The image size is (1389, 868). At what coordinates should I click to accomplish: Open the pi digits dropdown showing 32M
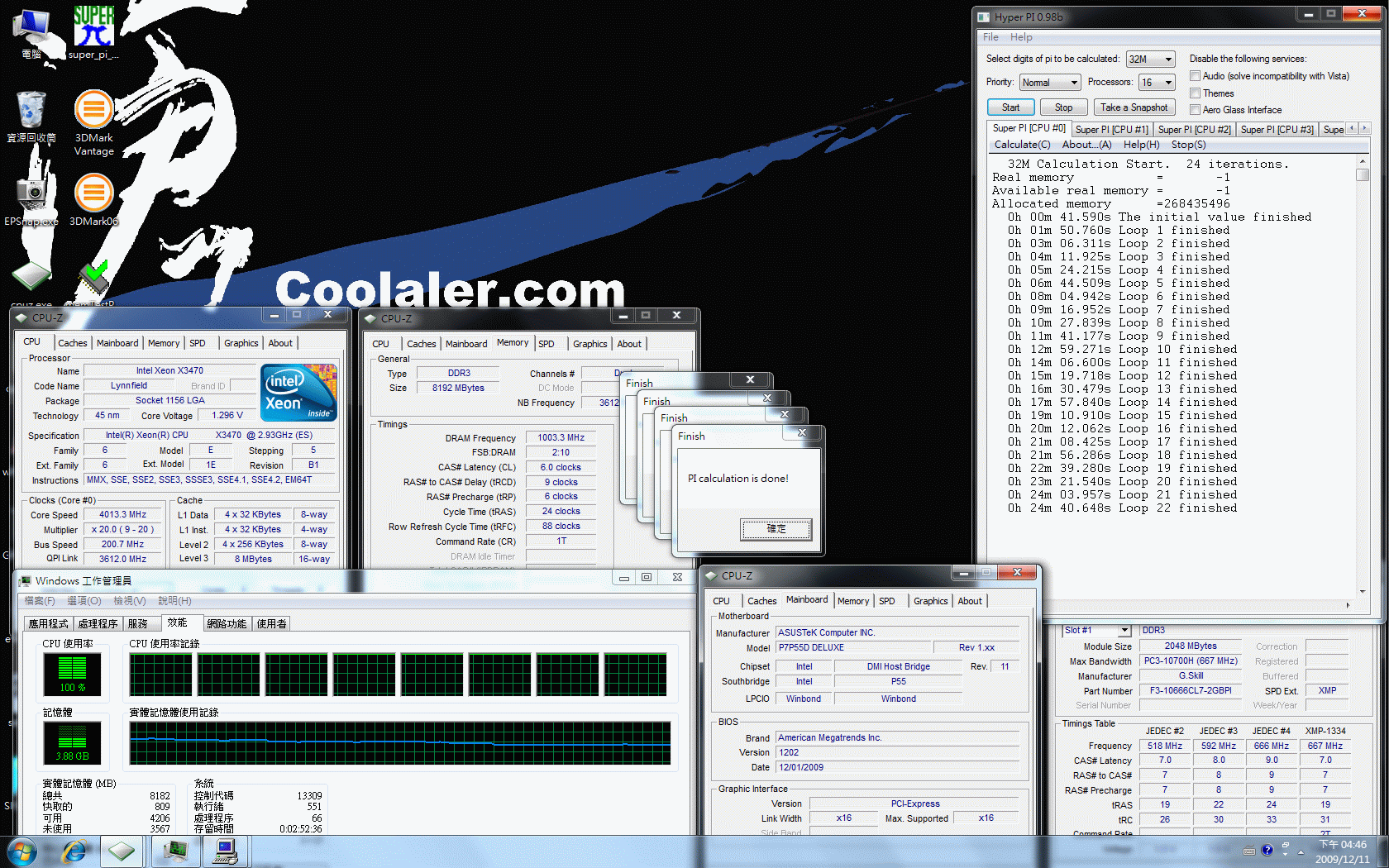pyautogui.click(x=1151, y=60)
